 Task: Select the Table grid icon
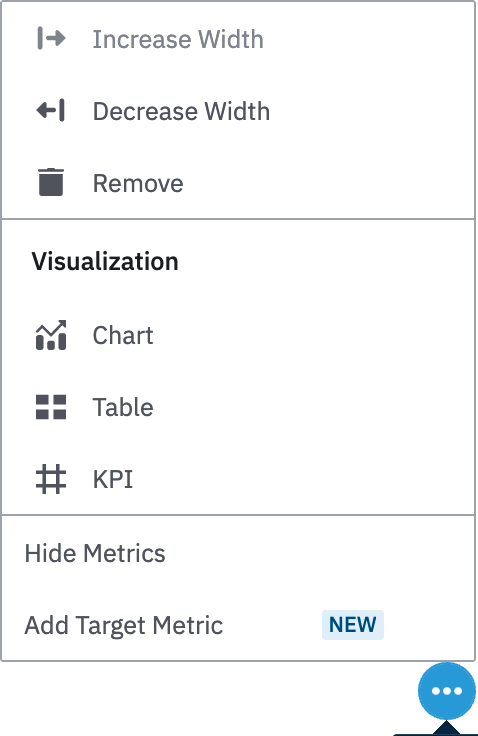coord(51,407)
